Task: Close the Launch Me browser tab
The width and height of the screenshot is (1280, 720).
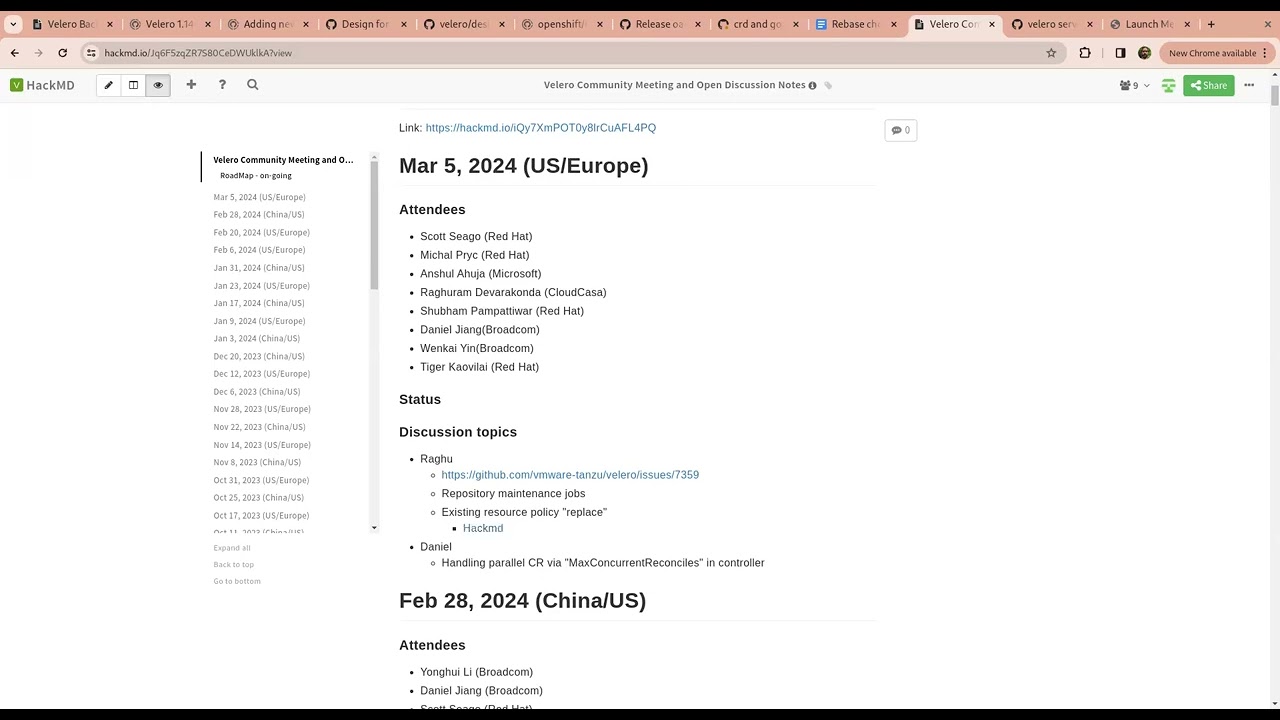Action: tap(1187, 24)
